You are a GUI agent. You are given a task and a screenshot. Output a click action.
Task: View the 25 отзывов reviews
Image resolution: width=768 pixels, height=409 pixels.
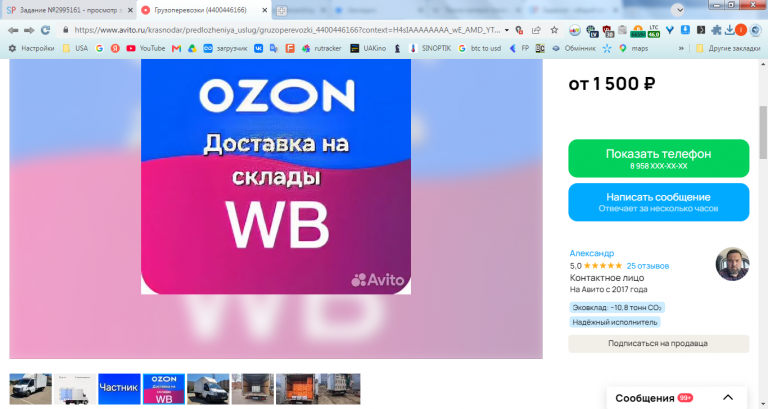648,266
